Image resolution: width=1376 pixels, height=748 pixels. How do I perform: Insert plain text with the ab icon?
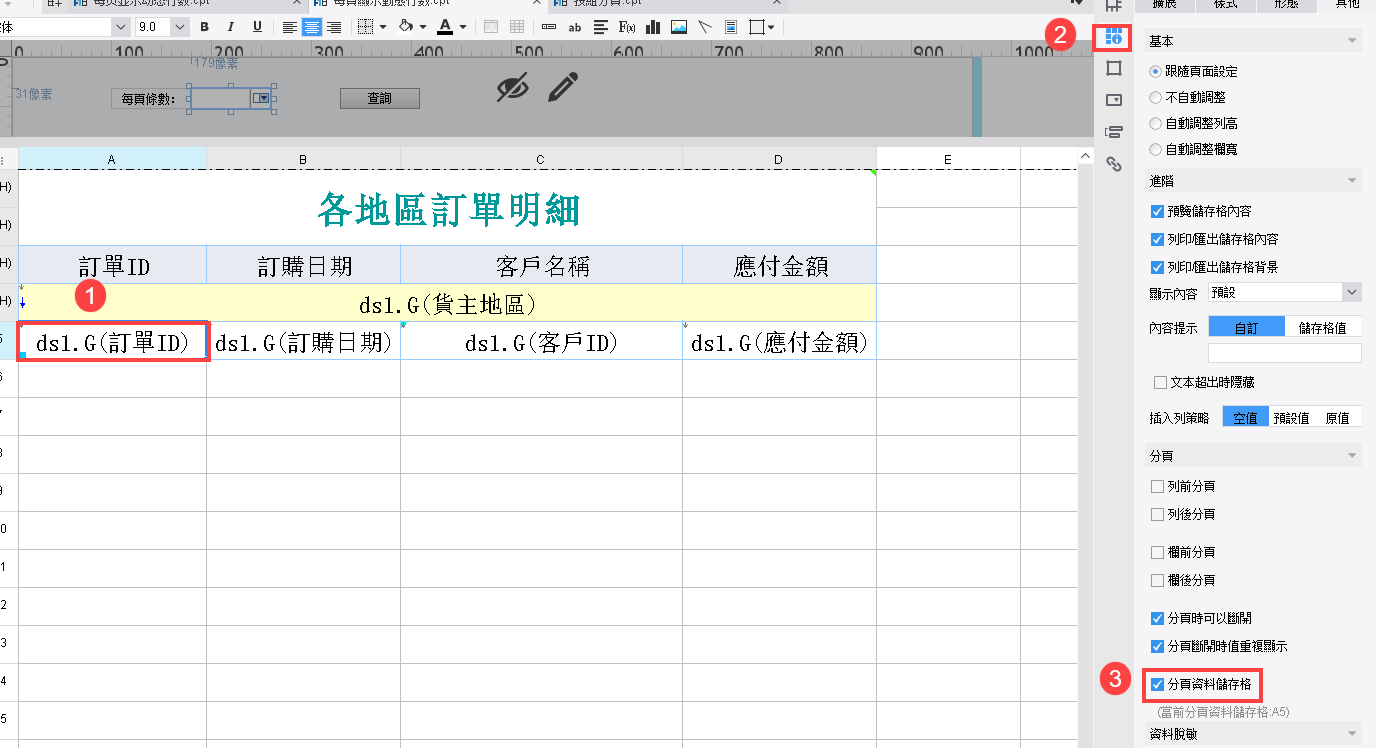(575, 27)
